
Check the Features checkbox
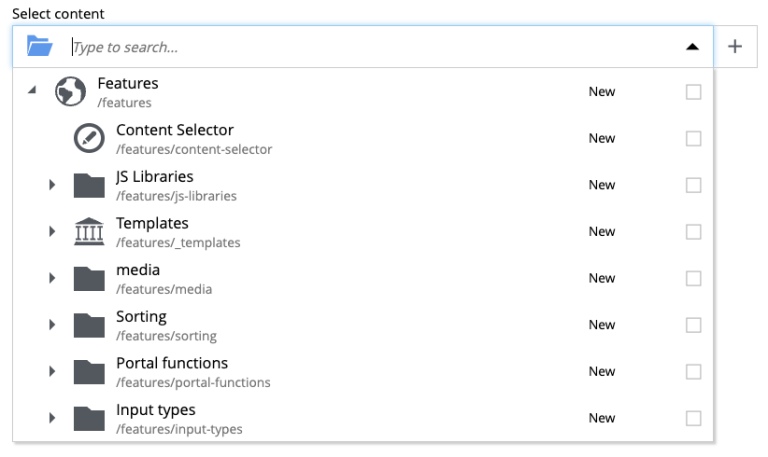click(694, 92)
